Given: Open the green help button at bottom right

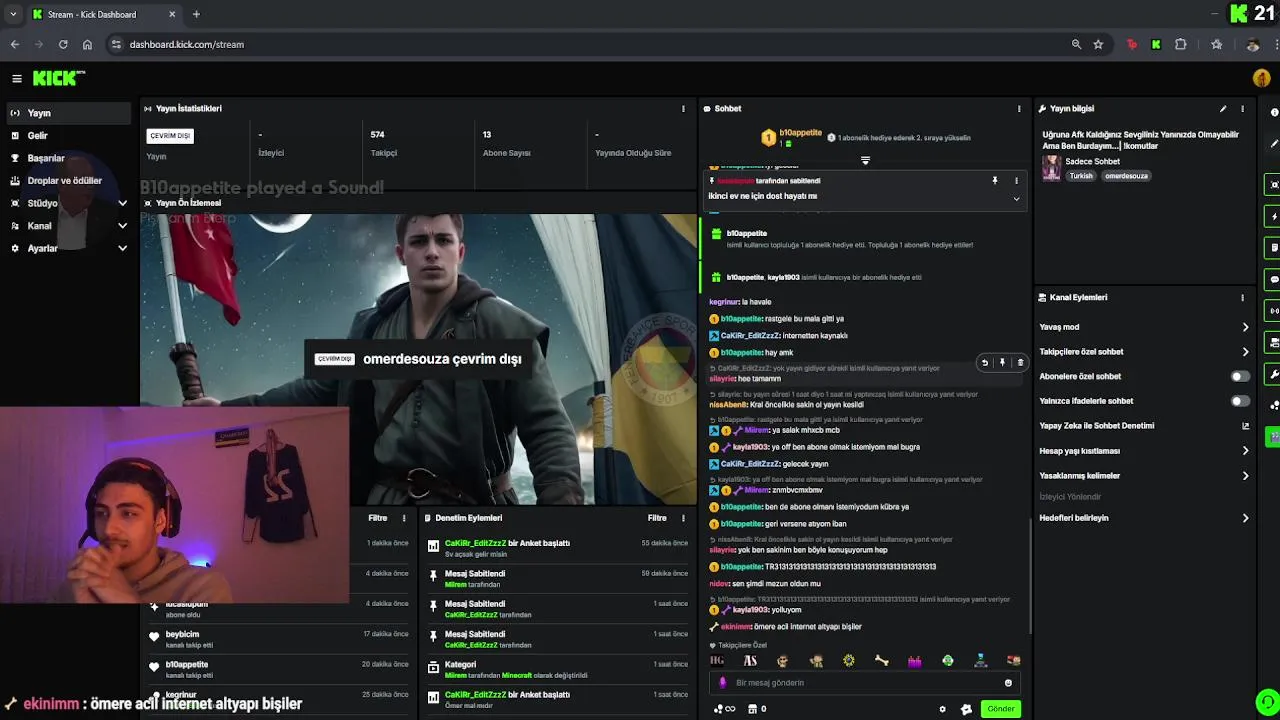Looking at the screenshot, I should tap(1267, 702).
